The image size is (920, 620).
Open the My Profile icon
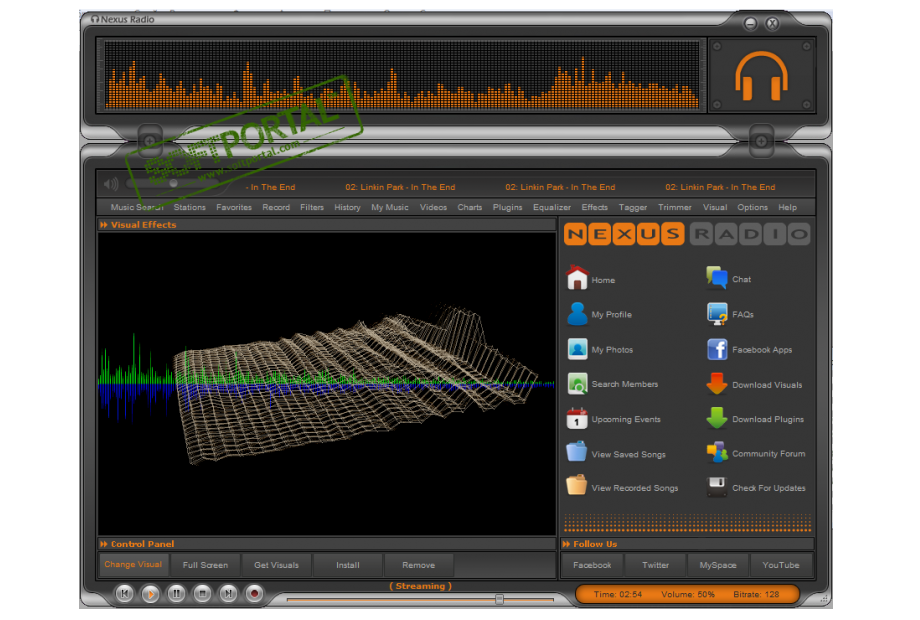tap(577, 314)
